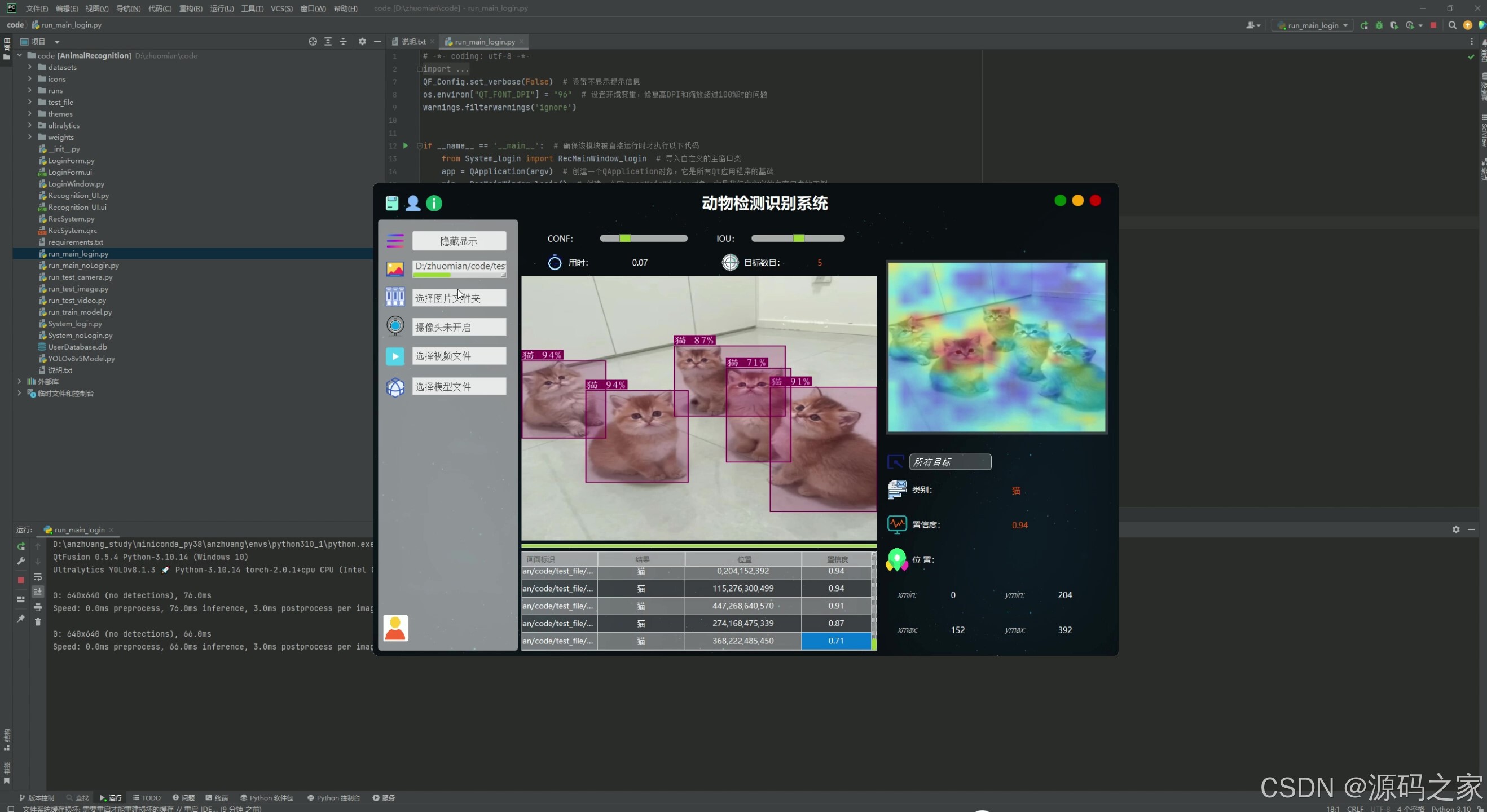This screenshot has width=1487, height=812.
Task: Open UserDatabase.db in project tree
Action: point(77,347)
